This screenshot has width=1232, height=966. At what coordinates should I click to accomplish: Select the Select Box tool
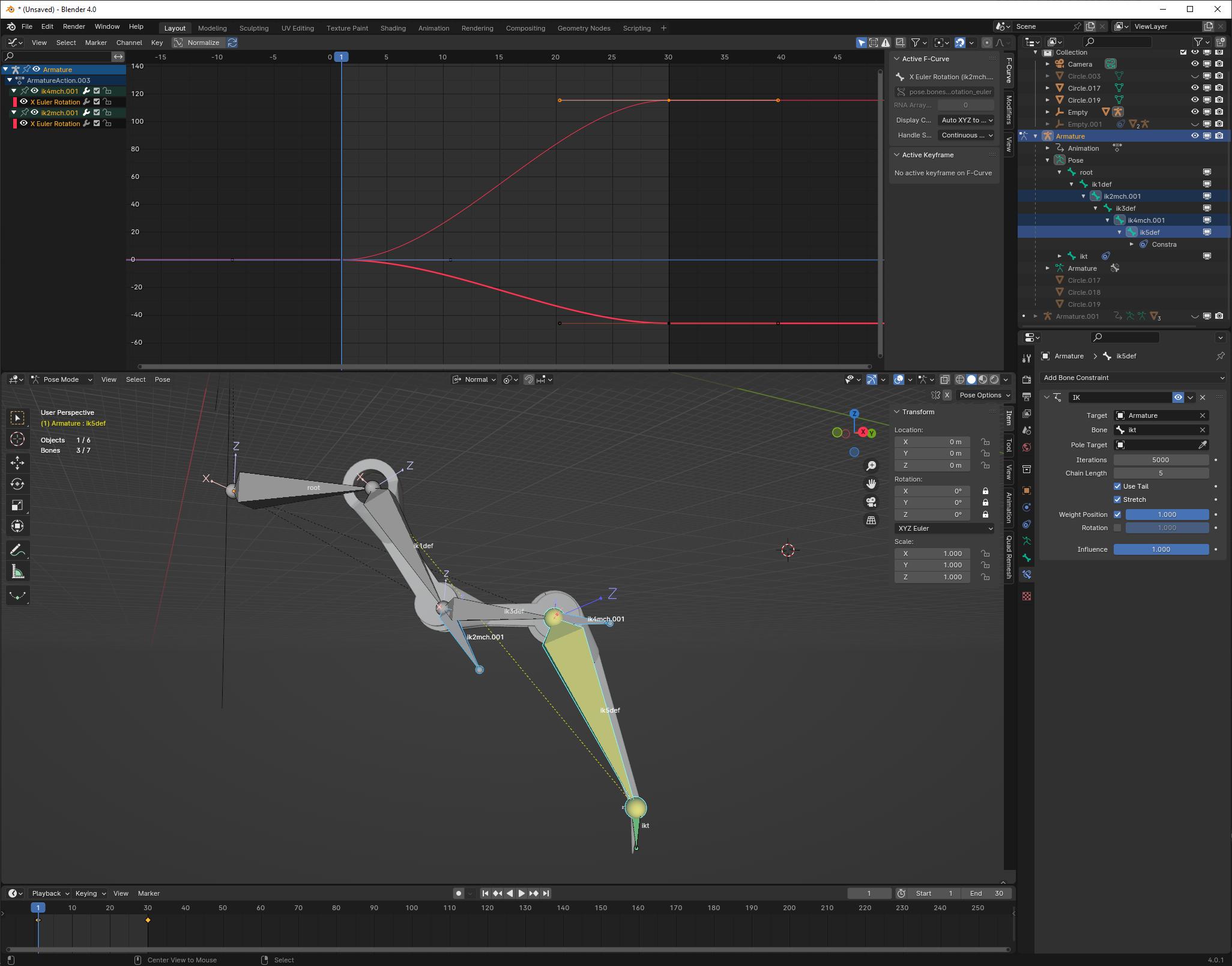click(x=17, y=417)
